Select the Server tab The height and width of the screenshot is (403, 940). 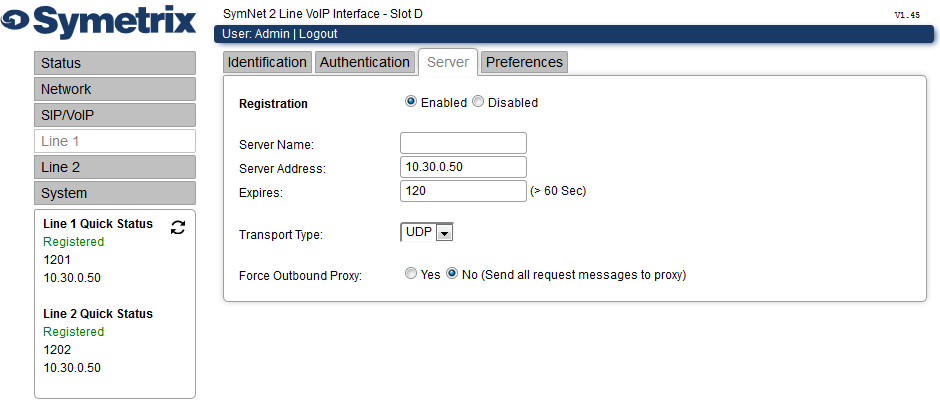point(448,62)
